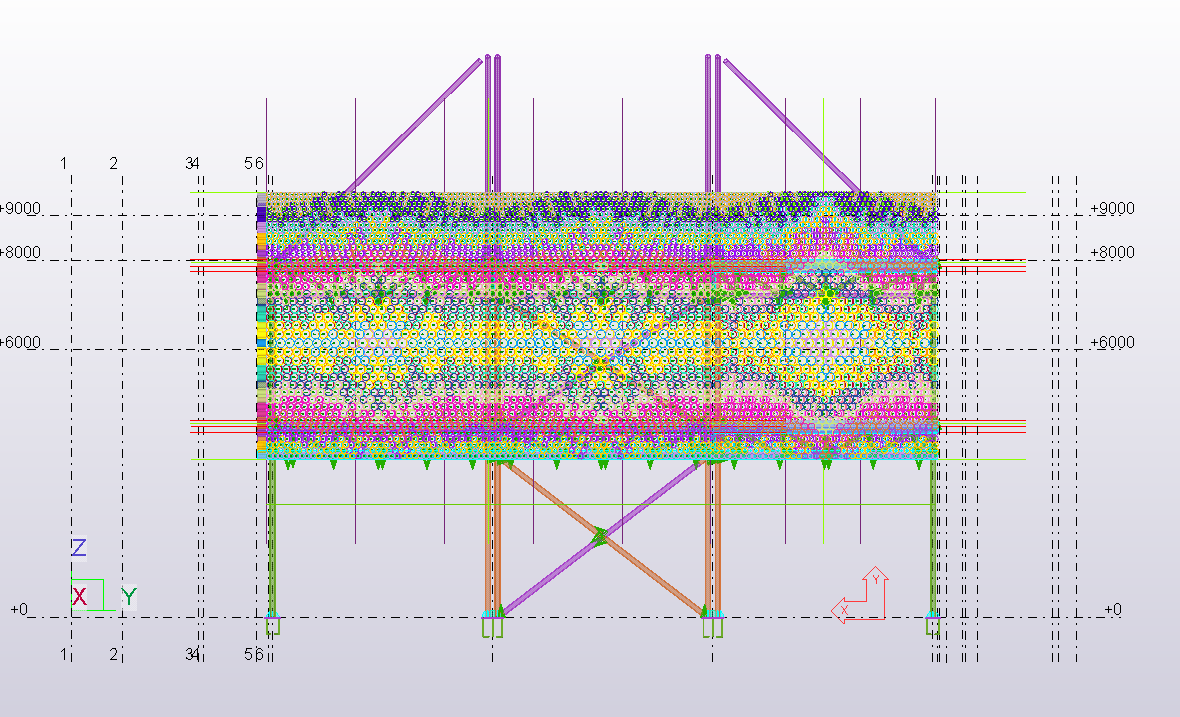Click the +0 elevation label on right
The height and width of the screenshot is (717, 1180).
(1112, 610)
